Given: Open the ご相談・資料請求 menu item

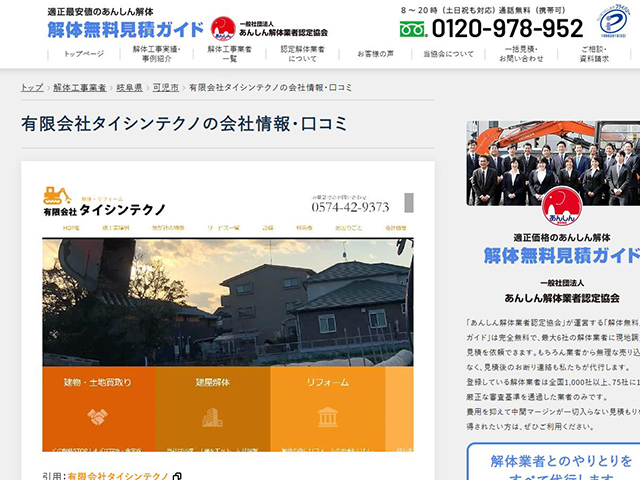Looking at the screenshot, I should click(594, 54).
